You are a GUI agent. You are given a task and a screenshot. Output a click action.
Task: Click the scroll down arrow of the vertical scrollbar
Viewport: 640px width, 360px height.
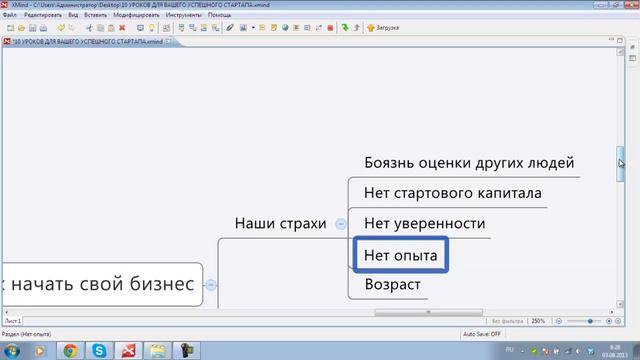[620, 304]
